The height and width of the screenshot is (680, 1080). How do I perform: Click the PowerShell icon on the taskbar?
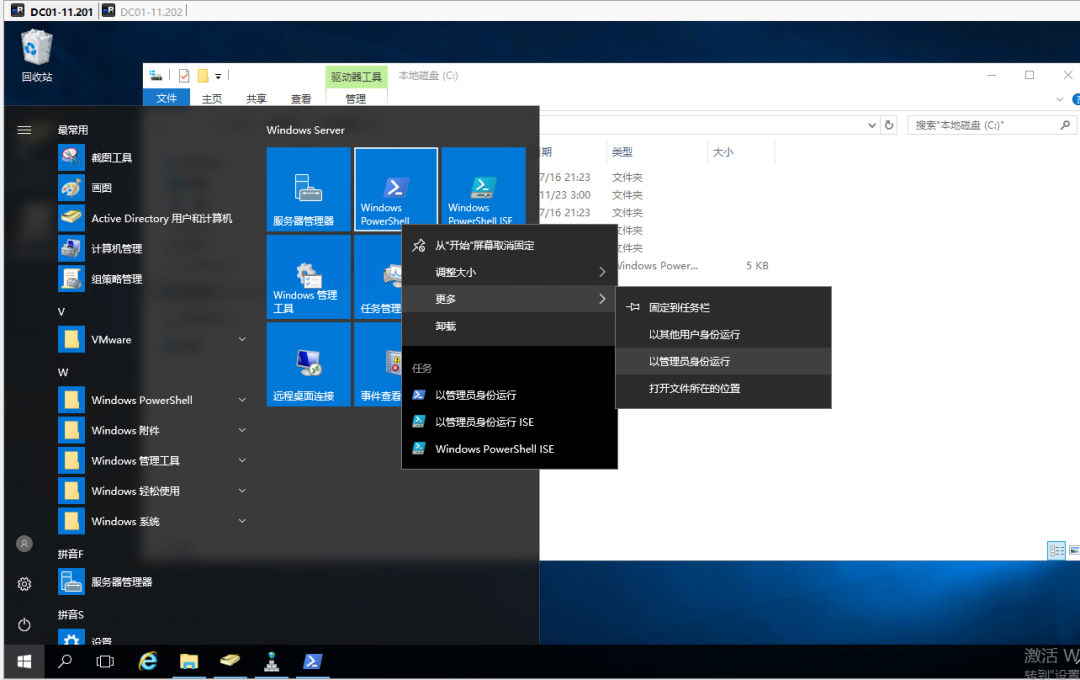312,662
